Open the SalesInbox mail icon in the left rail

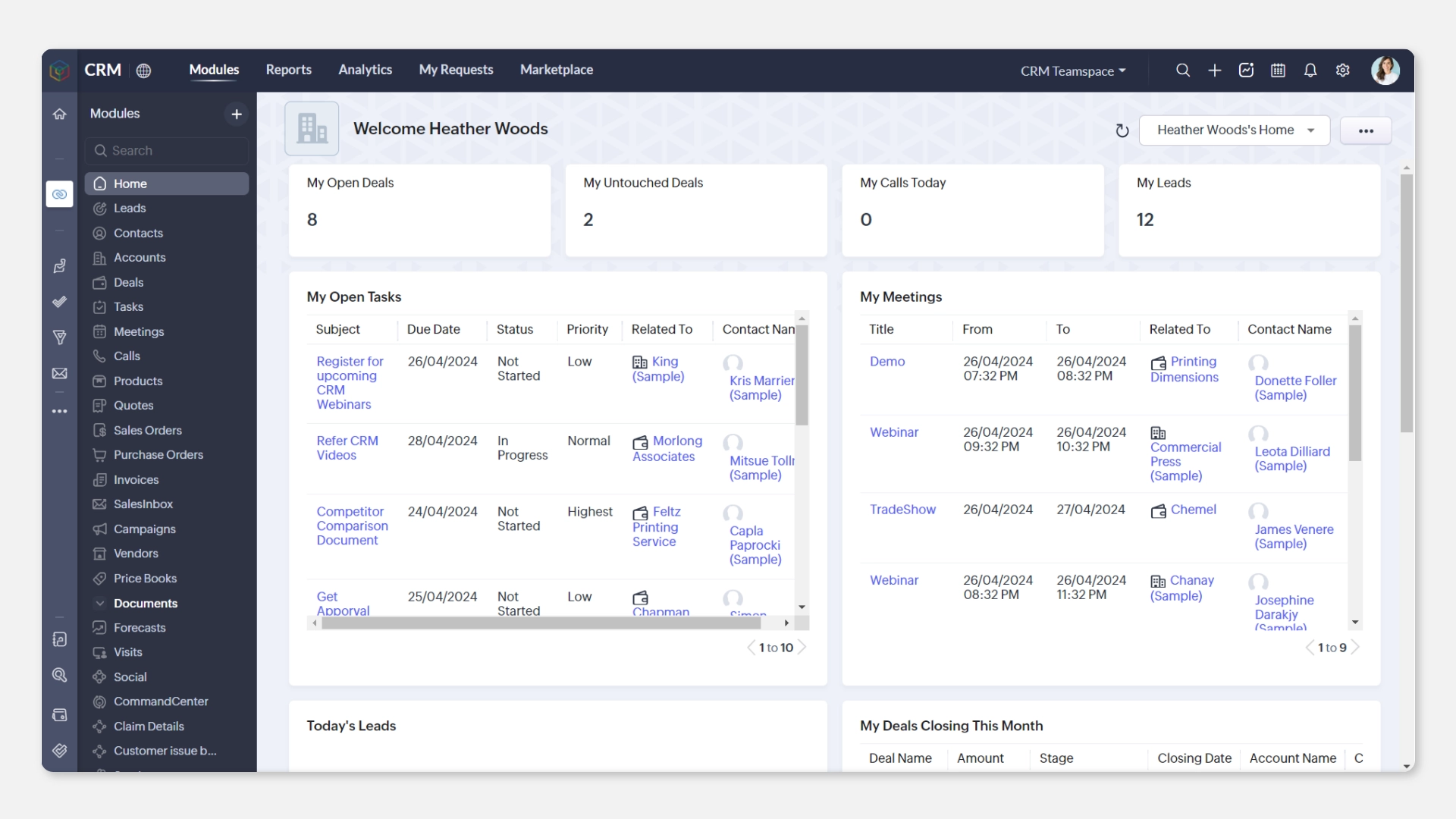click(x=59, y=373)
